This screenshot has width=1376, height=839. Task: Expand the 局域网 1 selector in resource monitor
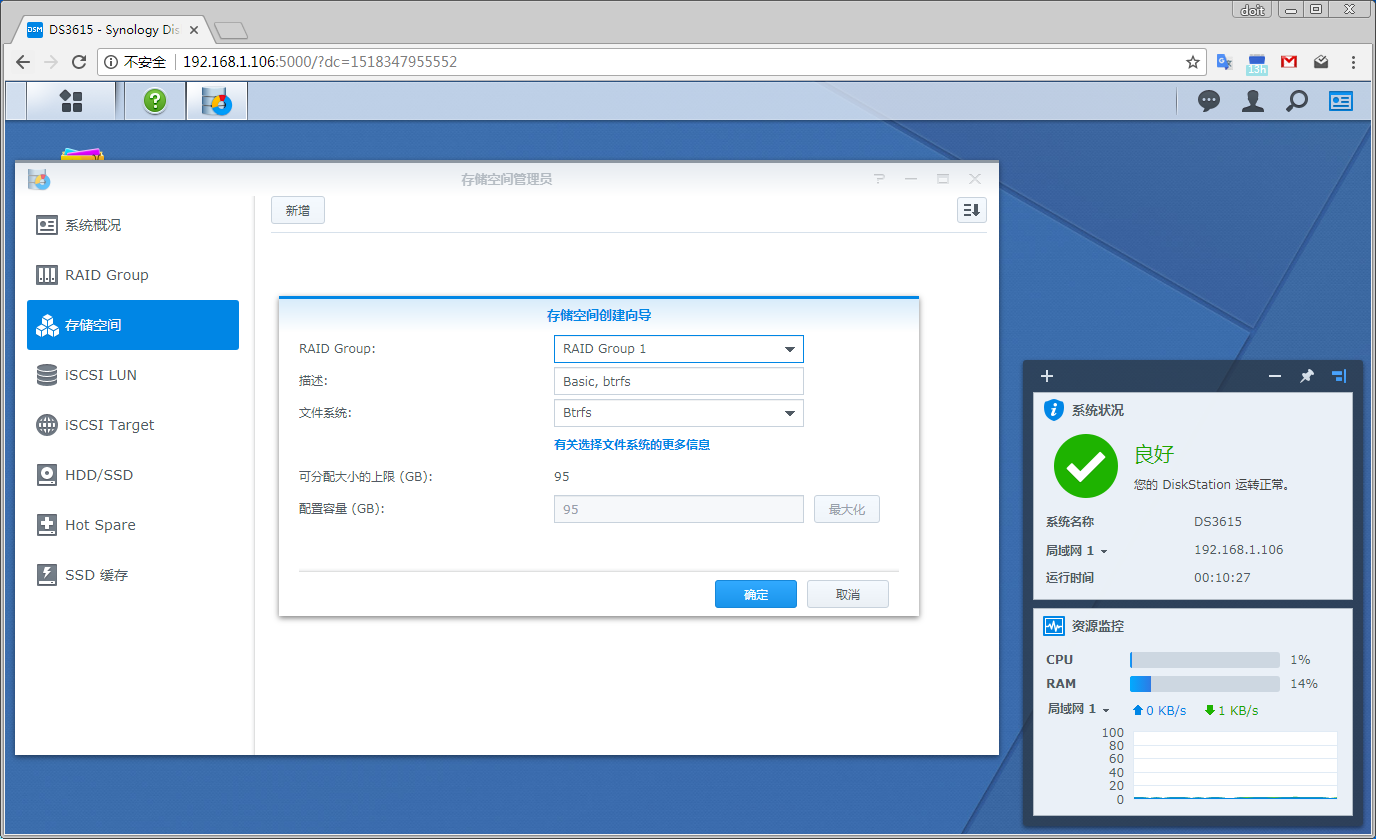1078,710
